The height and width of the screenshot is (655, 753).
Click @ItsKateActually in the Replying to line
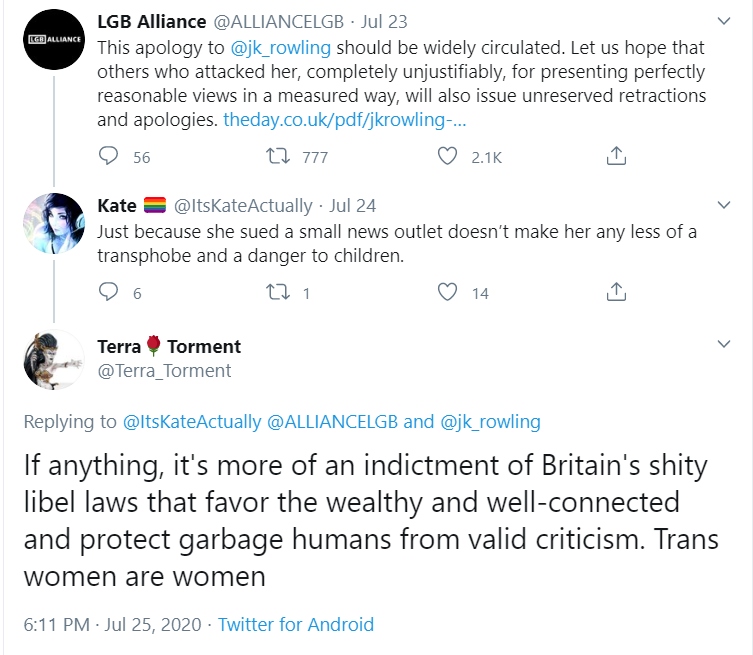(x=192, y=422)
